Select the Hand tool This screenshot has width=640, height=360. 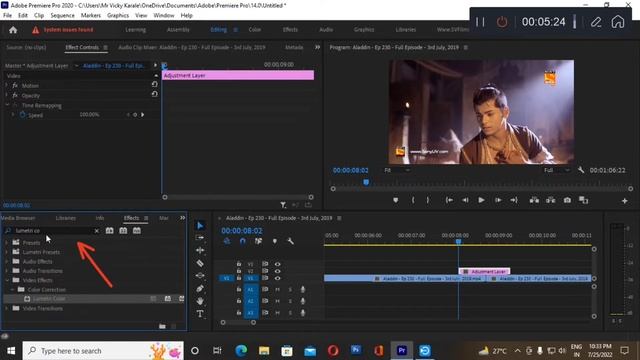pyautogui.click(x=200, y=301)
